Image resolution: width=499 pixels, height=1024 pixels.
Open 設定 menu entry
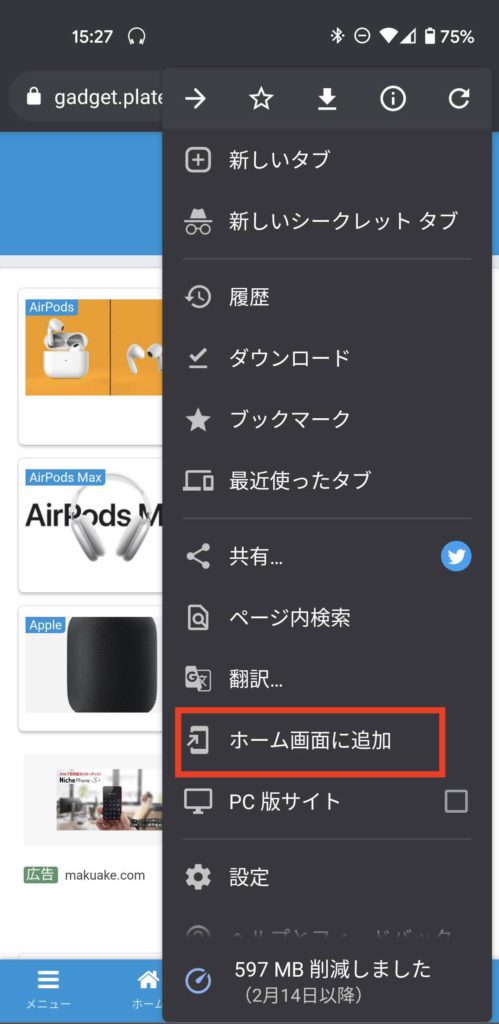(327, 876)
